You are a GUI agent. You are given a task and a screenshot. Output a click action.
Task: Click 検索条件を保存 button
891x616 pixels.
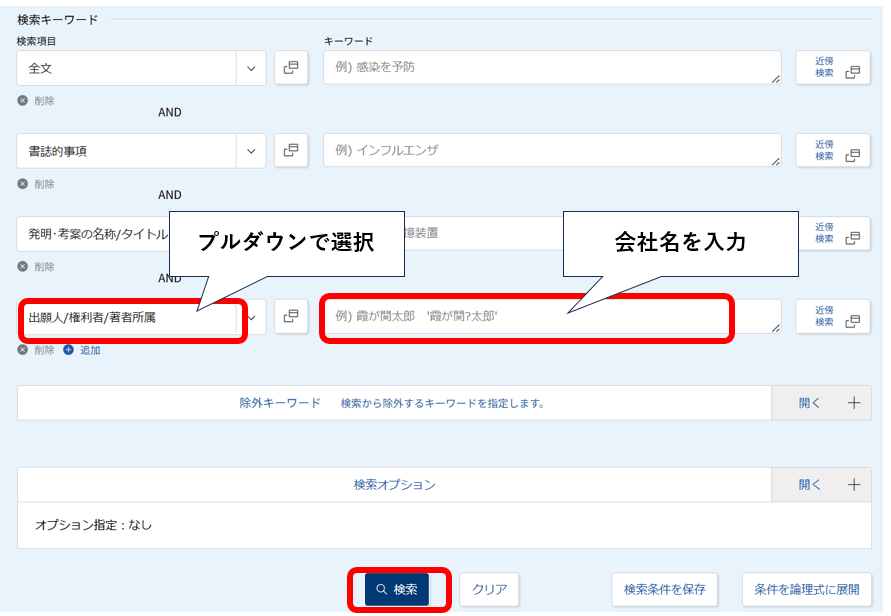[664, 590]
